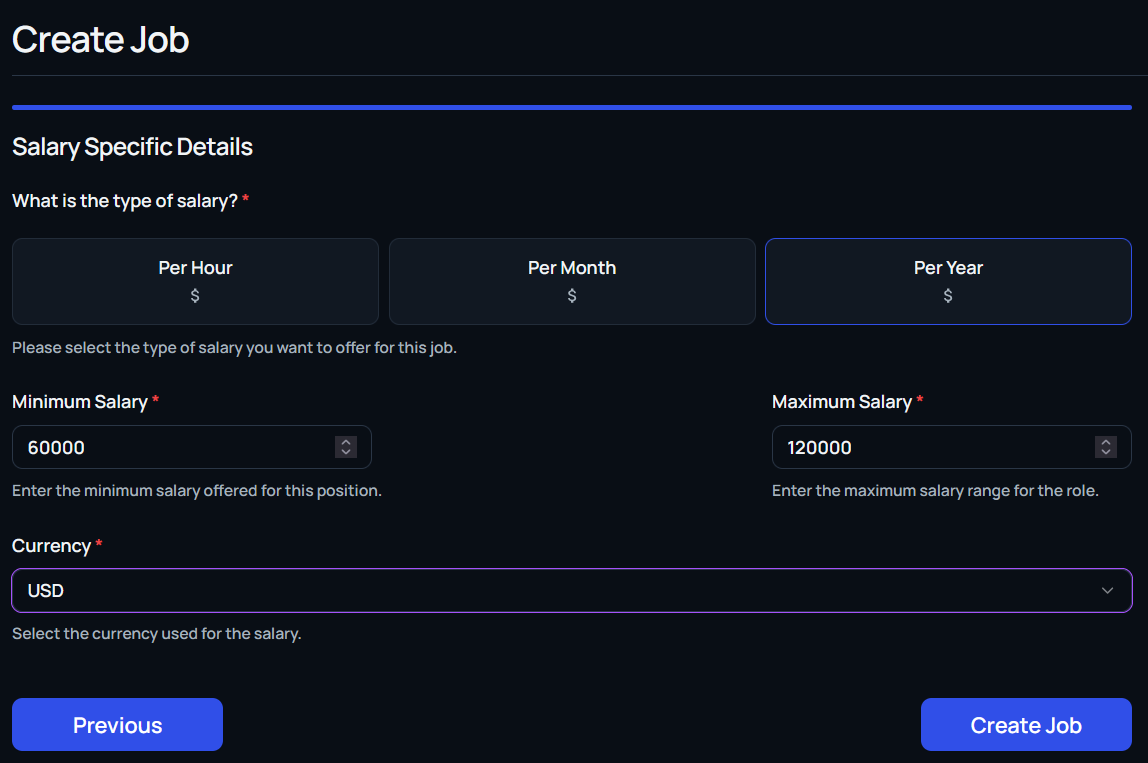Viewport: 1148px width, 763px height.
Task: Decrease Minimum Salary with the down arrow
Action: pyautogui.click(x=346, y=452)
